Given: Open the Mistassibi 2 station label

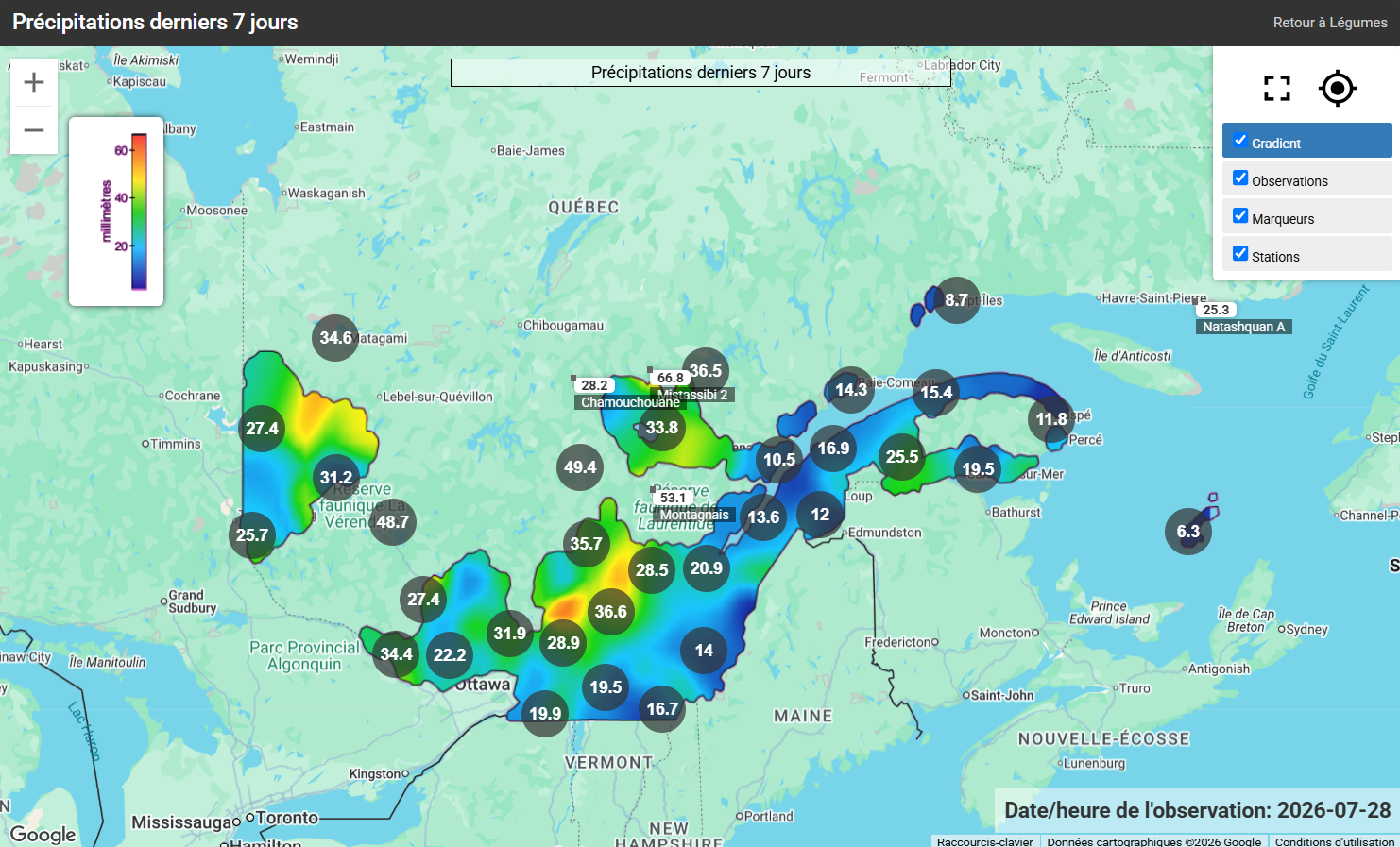Looking at the screenshot, I should click(x=692, y=395).
